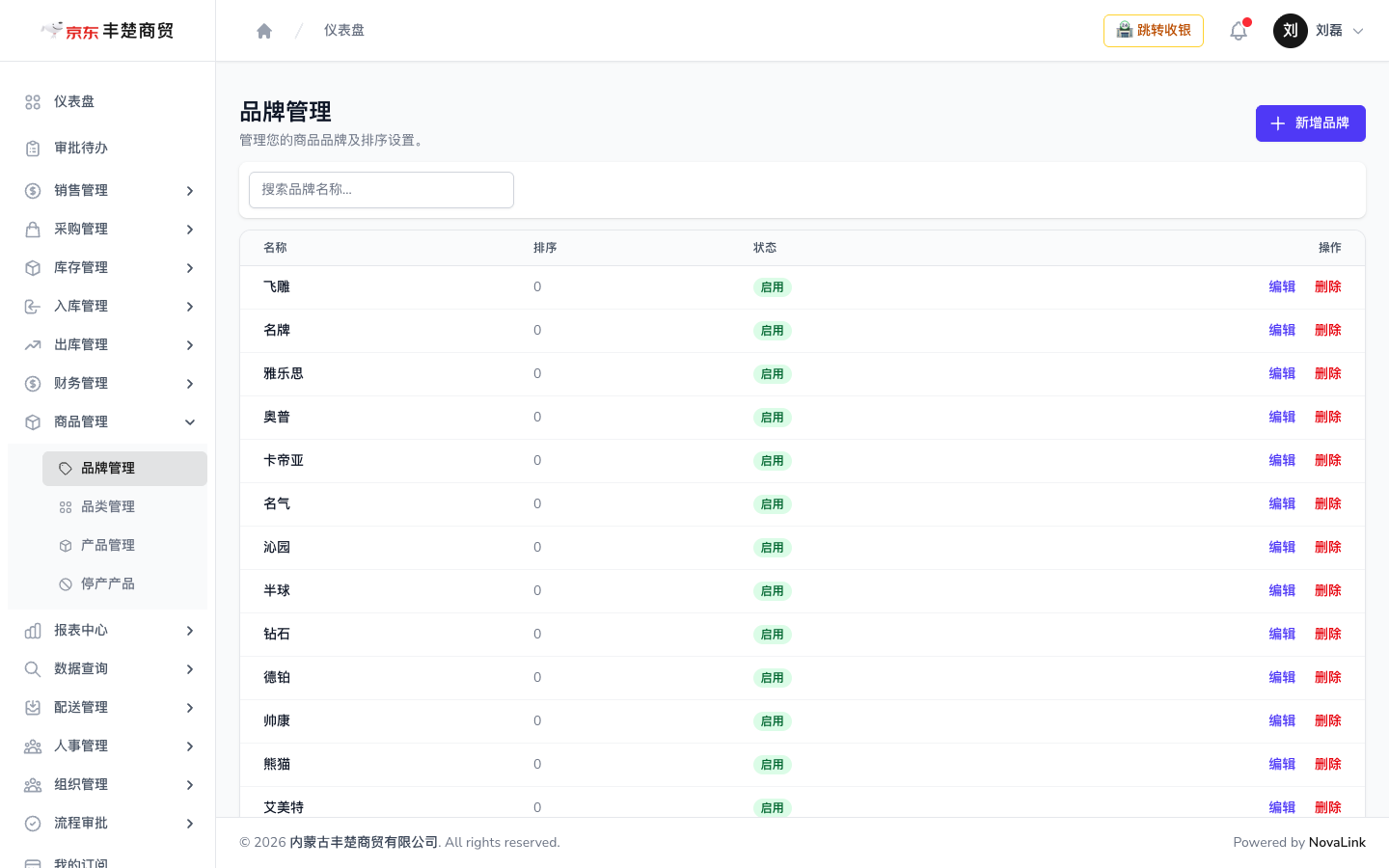The image size is (1389, 868).
Task: Expand 入库管理 chevron
Action: click(x=190, y=307)
